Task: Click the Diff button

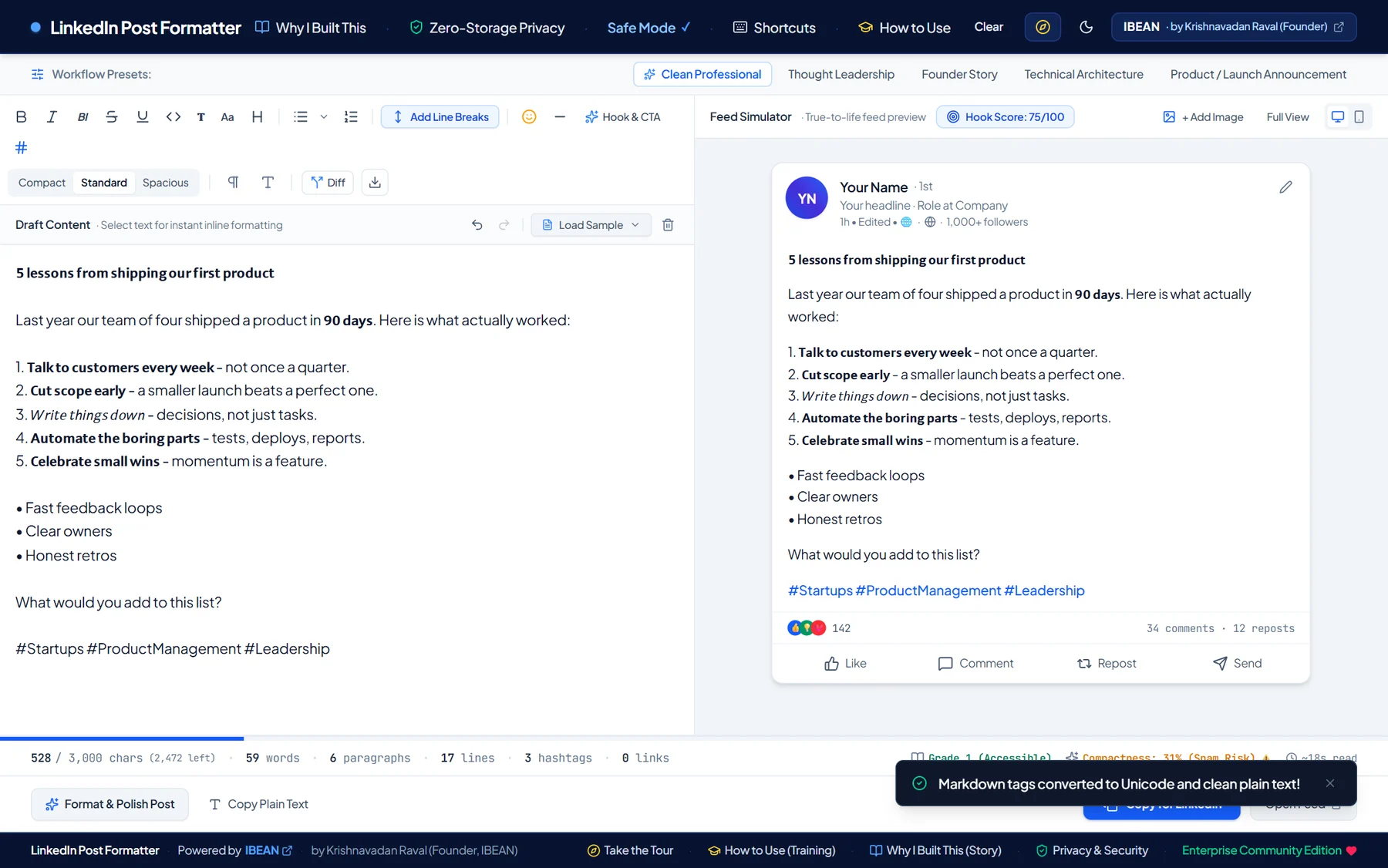Action: 328,183
